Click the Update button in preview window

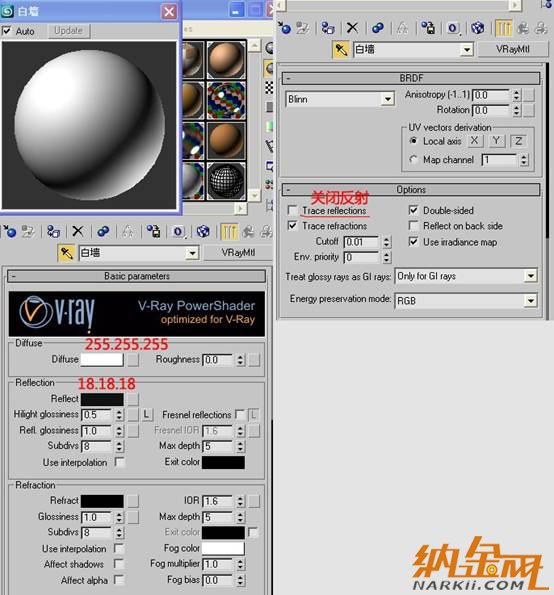pyautogui.click(x=69, y=31)
